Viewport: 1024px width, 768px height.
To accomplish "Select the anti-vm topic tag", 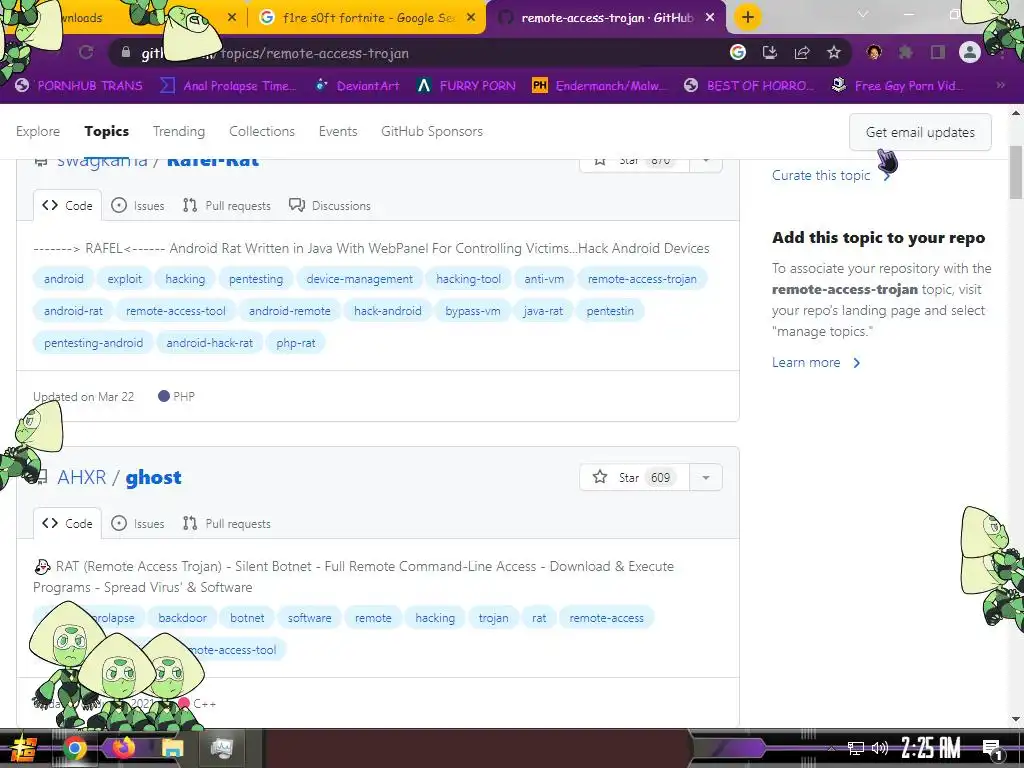I will click(x=544, y=279).
